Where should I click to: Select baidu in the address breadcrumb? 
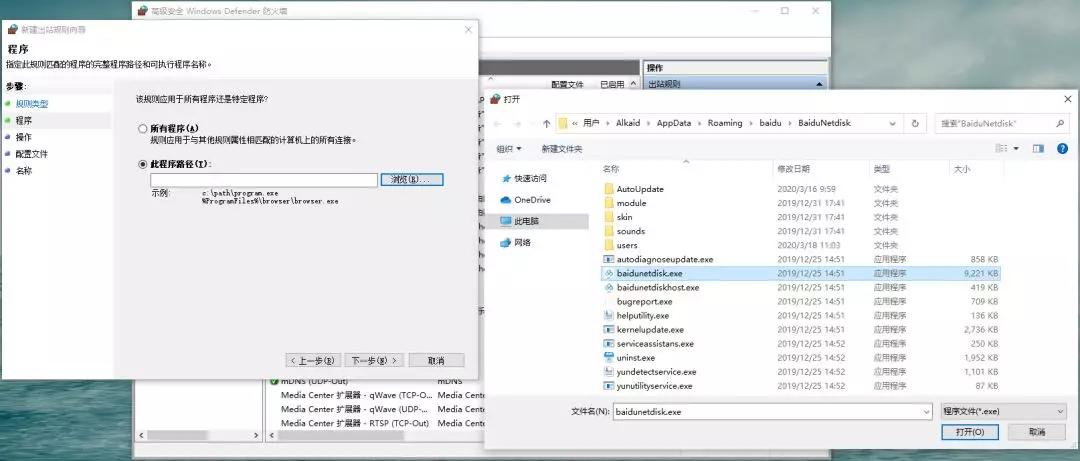(x=771, y=123)
